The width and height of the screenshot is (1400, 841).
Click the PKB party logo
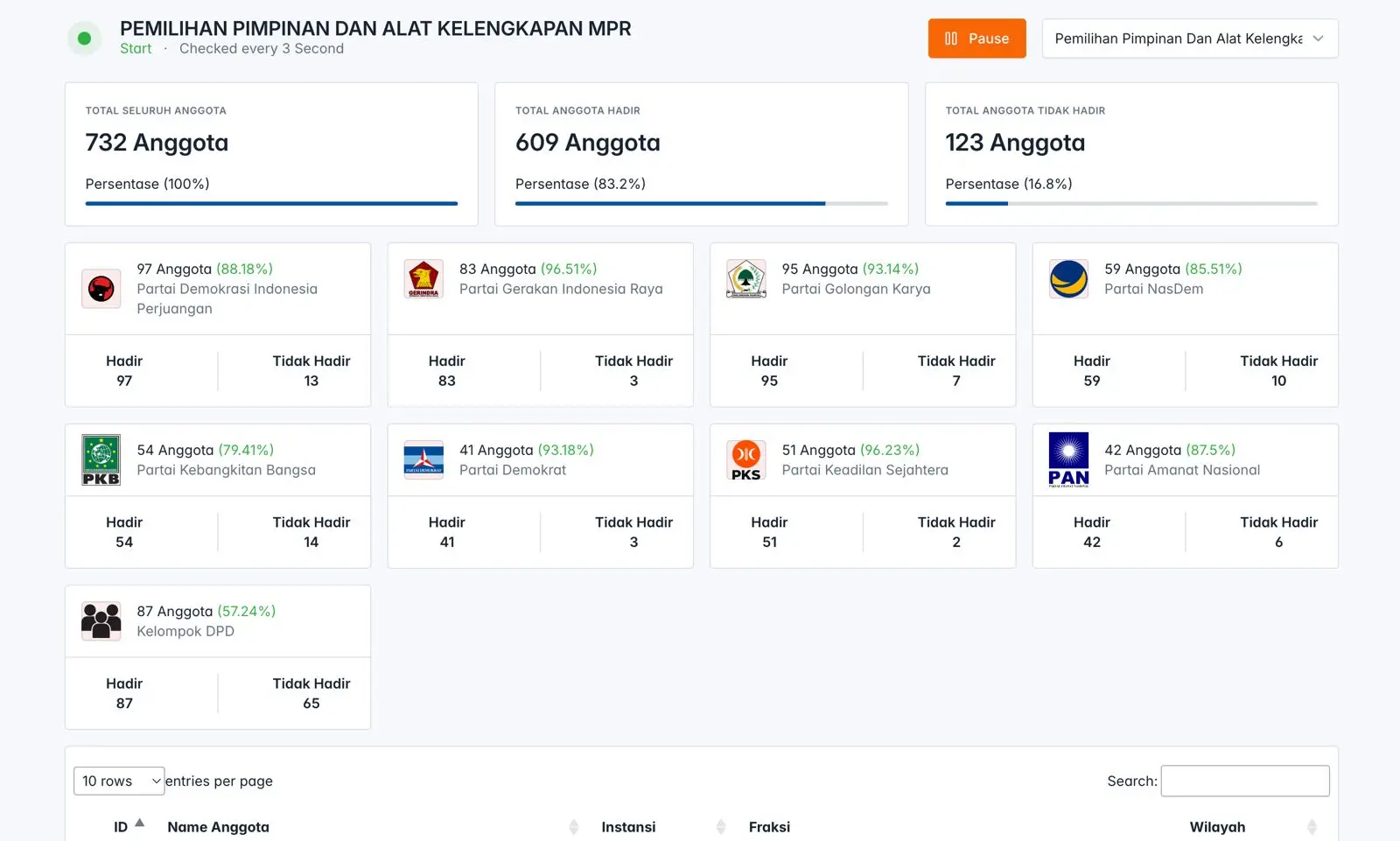101,460
